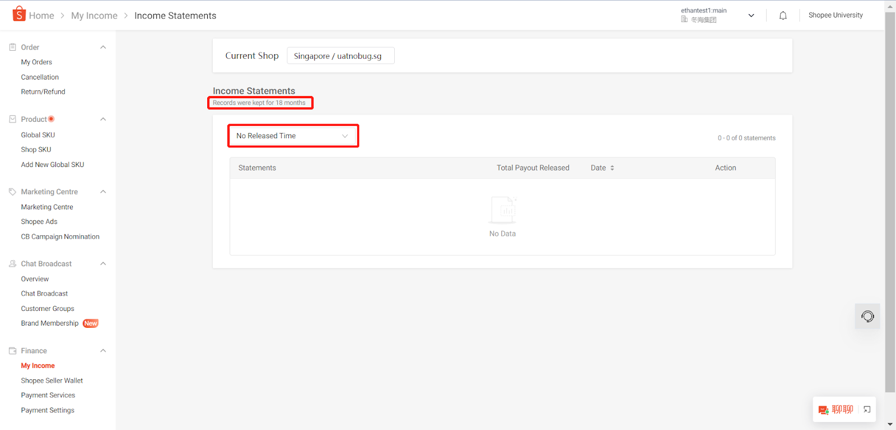The width and height of the screenshot is (896, 430).
Task: Collapse the Product section chevron
Action: [x=103, y=119]
